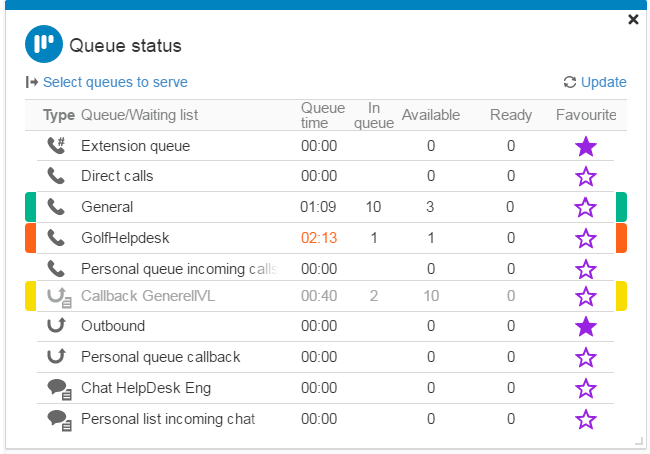
Task: Click the refresh icon beside Update
Action: click(570, 82)
